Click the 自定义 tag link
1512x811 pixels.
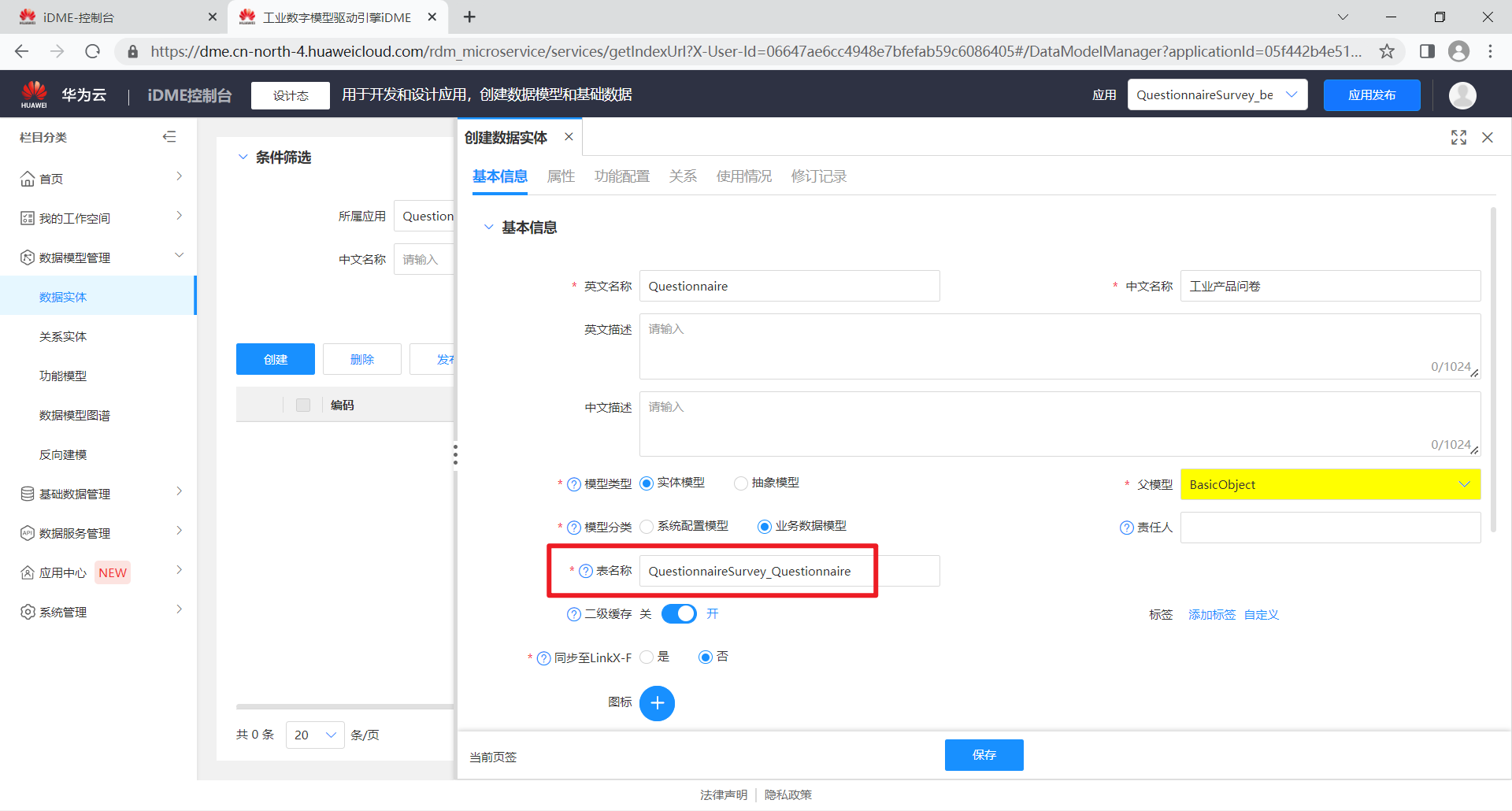[1262, 615]
